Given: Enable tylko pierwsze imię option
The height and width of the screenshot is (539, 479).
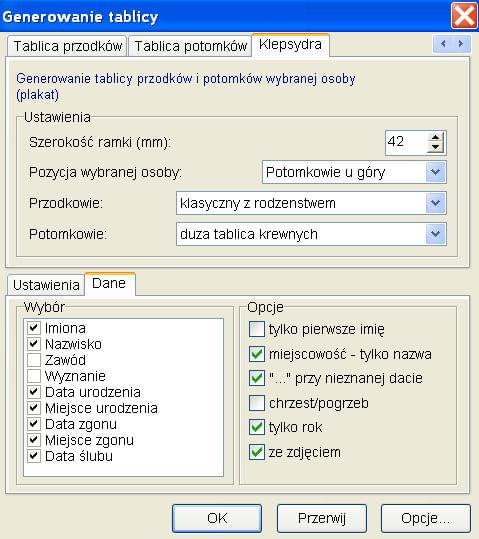Looking at the screenshot, I should 257,329.
